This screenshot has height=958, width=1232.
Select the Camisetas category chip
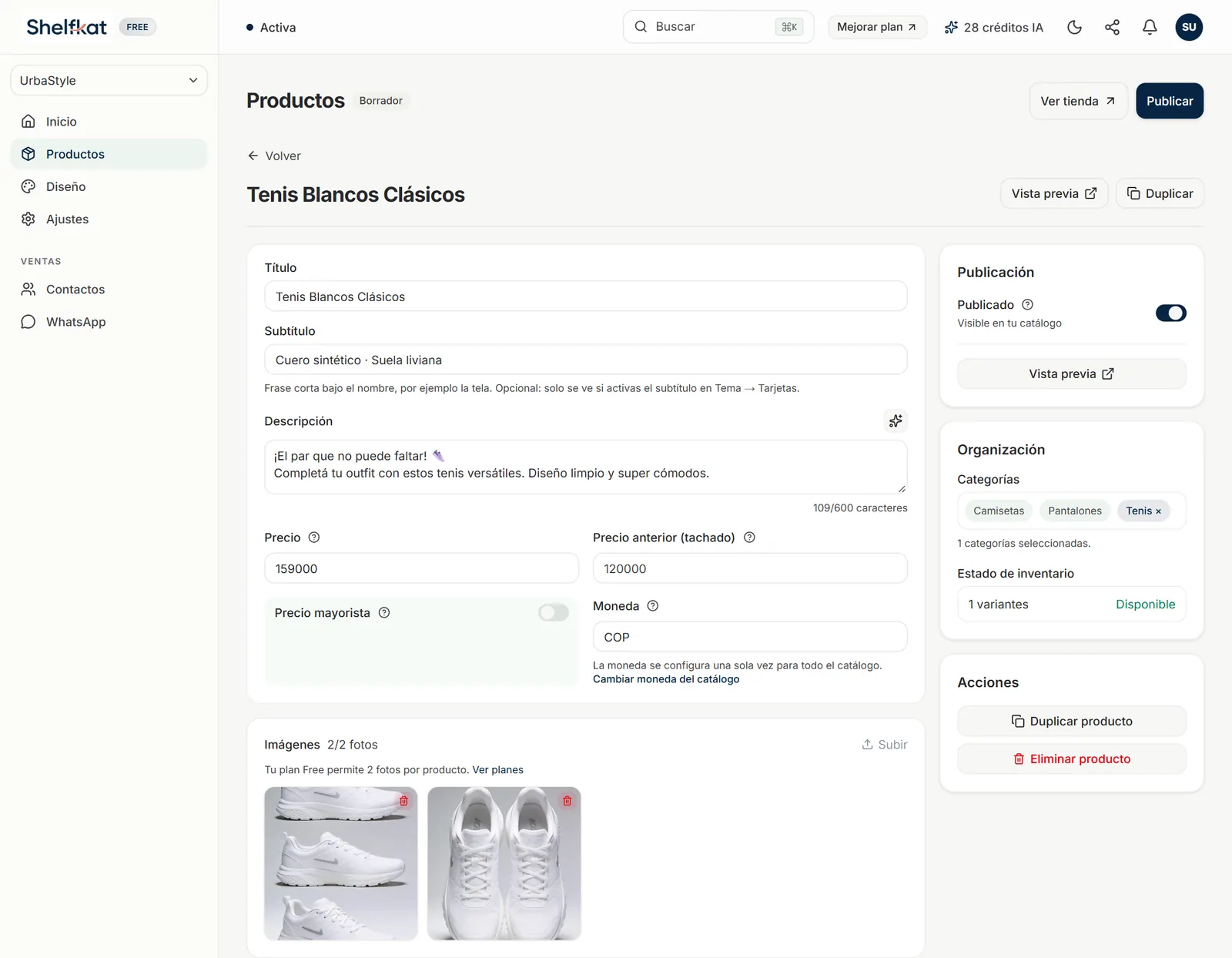tap(999, 511)
